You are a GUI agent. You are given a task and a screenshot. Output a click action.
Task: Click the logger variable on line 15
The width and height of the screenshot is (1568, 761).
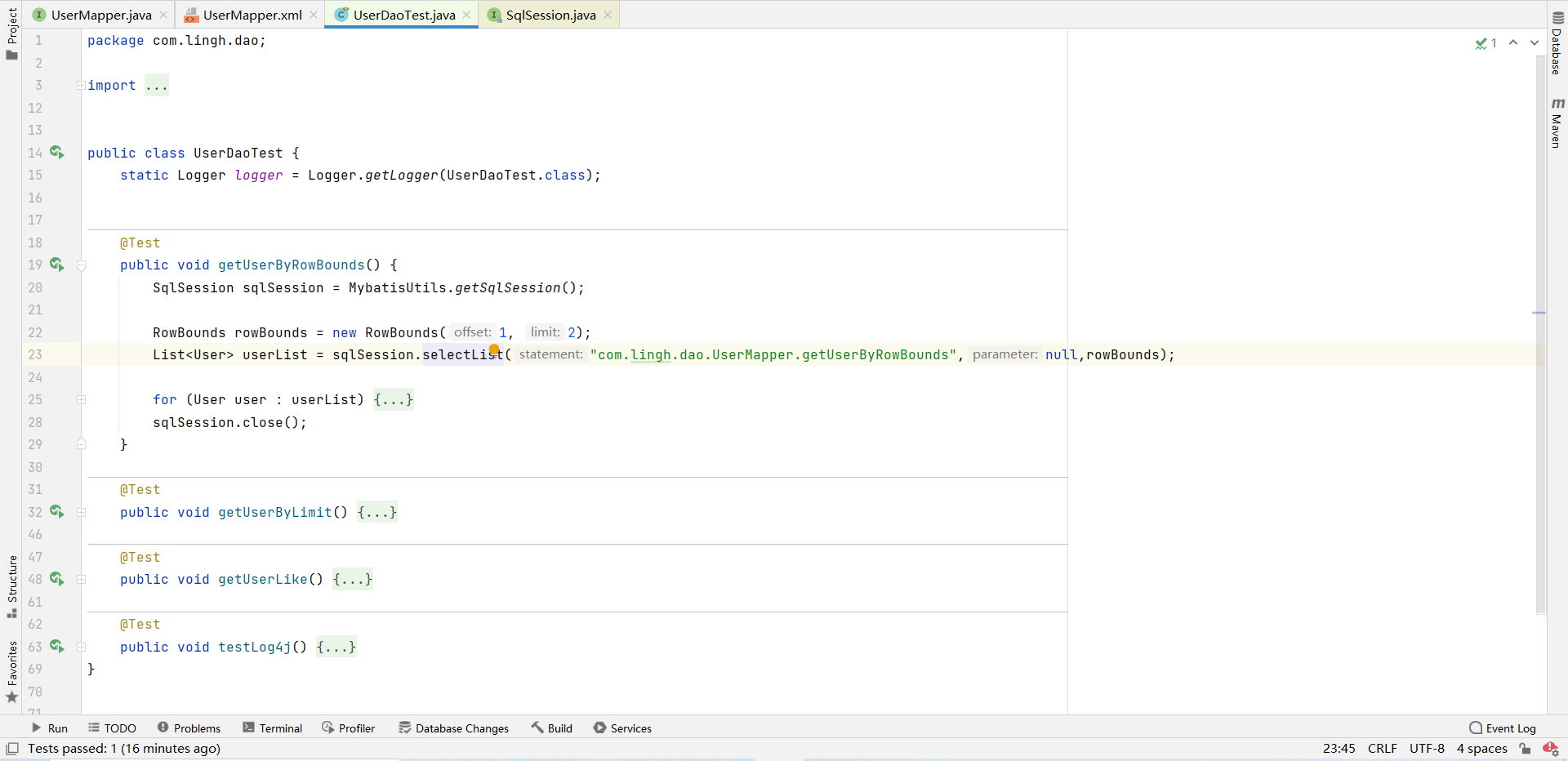258,175
